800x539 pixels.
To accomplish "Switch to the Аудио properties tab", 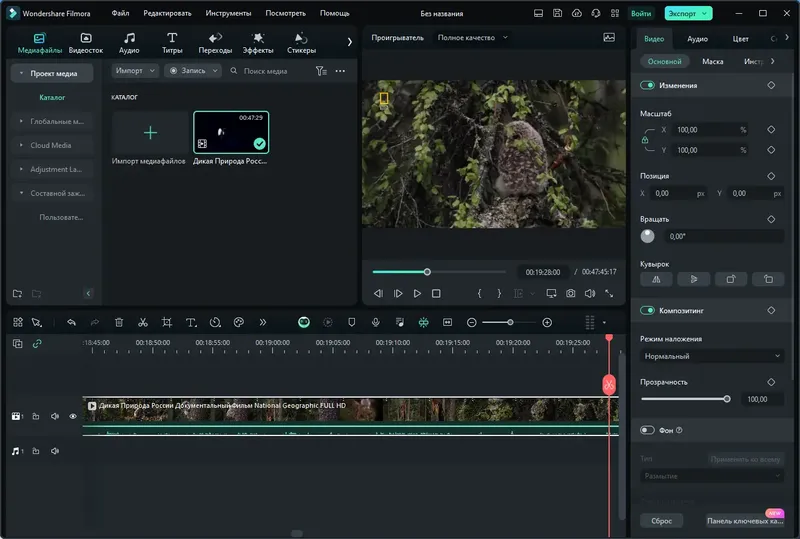I will coord(697,38).
